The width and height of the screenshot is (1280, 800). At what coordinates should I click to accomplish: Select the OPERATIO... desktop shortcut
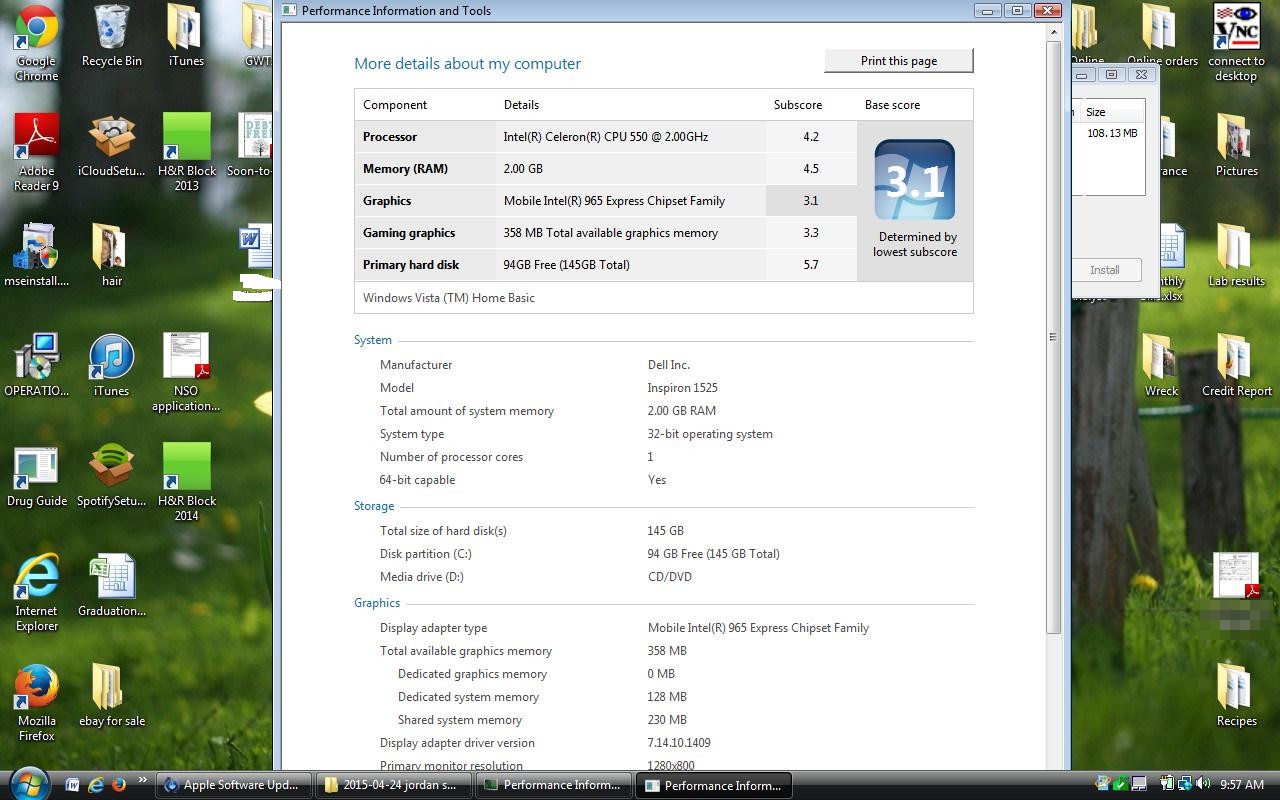tap(36, 366)
